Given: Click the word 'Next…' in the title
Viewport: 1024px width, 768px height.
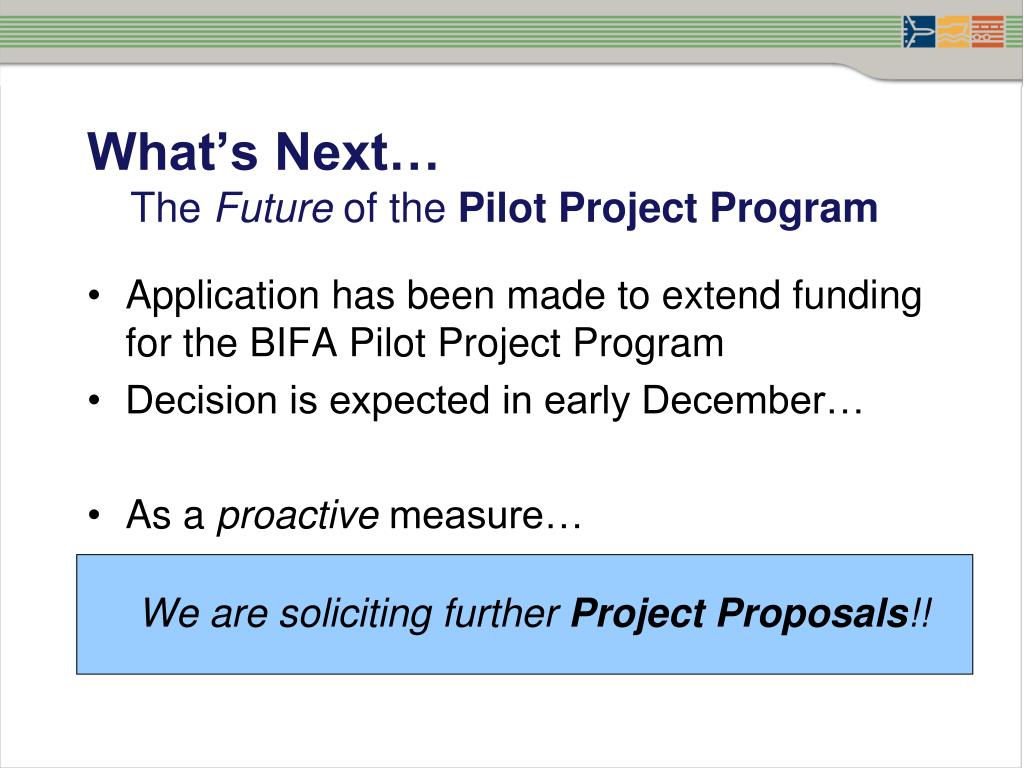Looking at the screenshot, I should (x=356, y=152).
